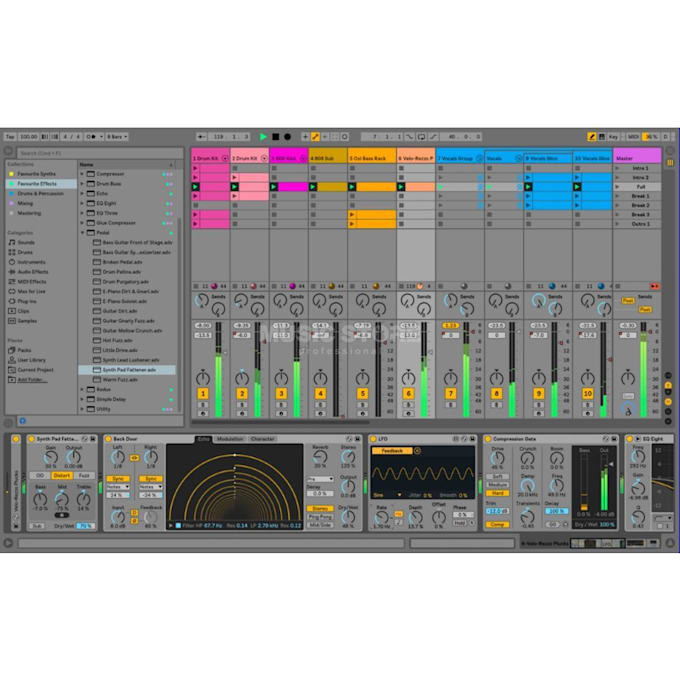The image size is (680, 680).
Task: Click the Tap tempo button
Action: pos(9,136)
